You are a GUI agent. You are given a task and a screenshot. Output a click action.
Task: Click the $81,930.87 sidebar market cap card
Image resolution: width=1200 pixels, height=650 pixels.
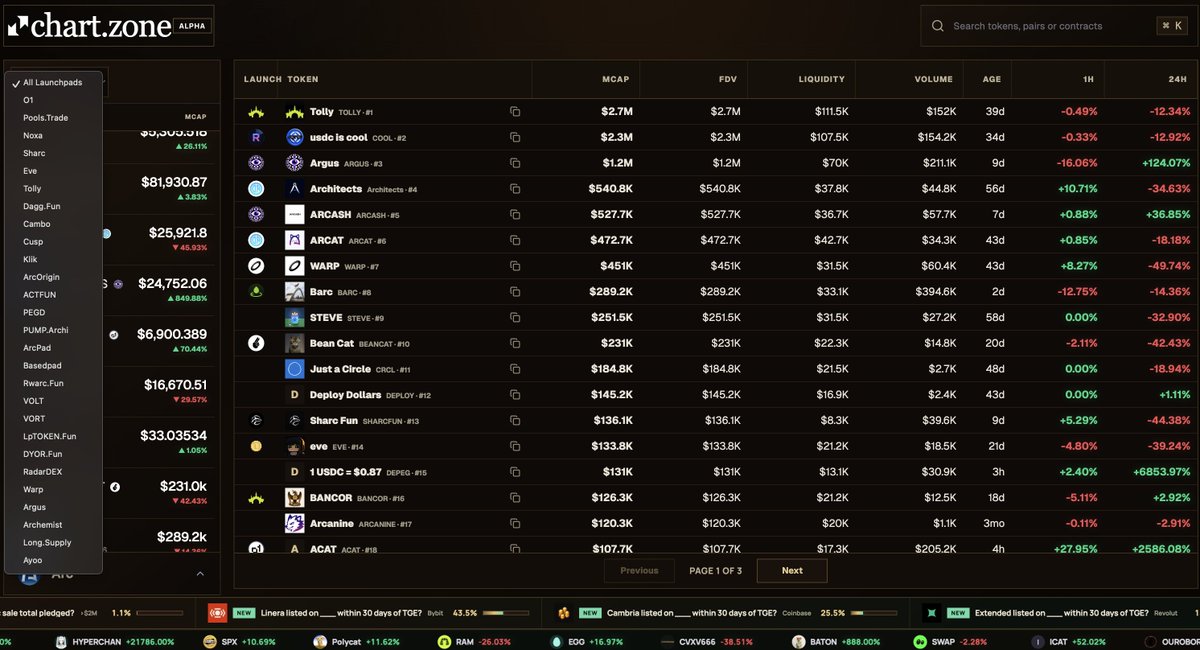coord(158,188)
